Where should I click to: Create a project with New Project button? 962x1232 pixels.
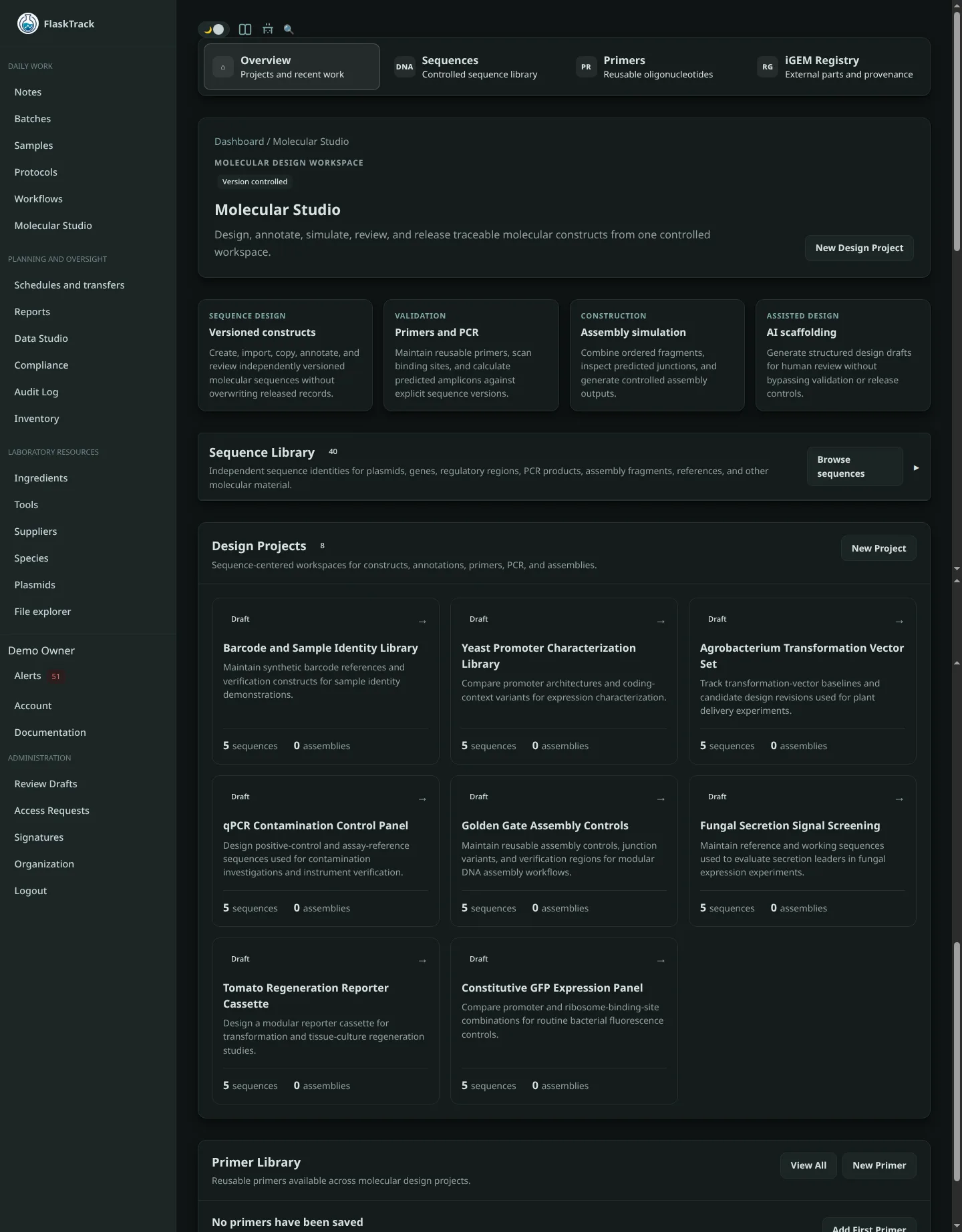pyautogui.click(x=878, y=548)
